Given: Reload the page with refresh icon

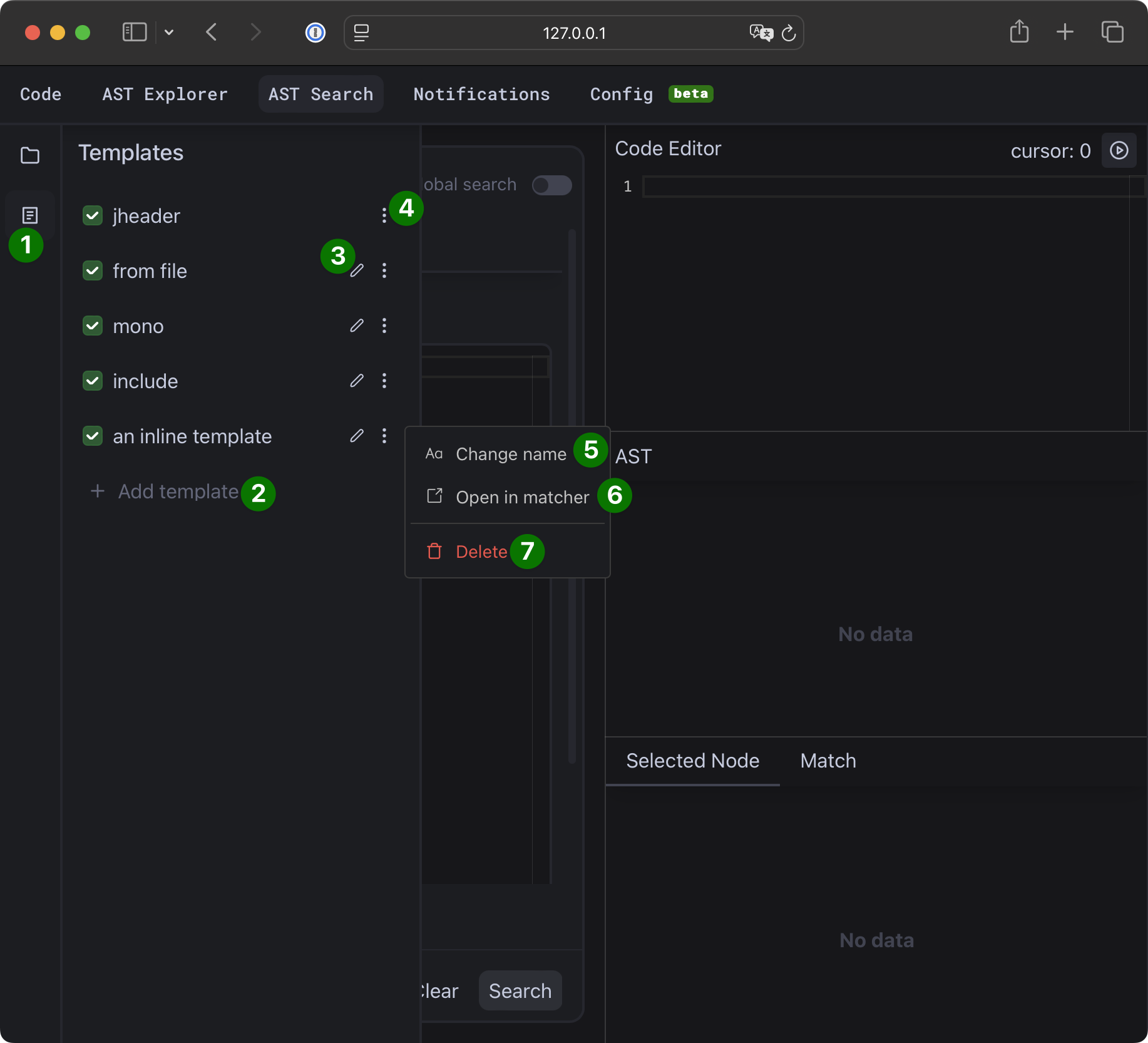Looking at the screenshot, I should pyautogui.click(x=789, y=33).
